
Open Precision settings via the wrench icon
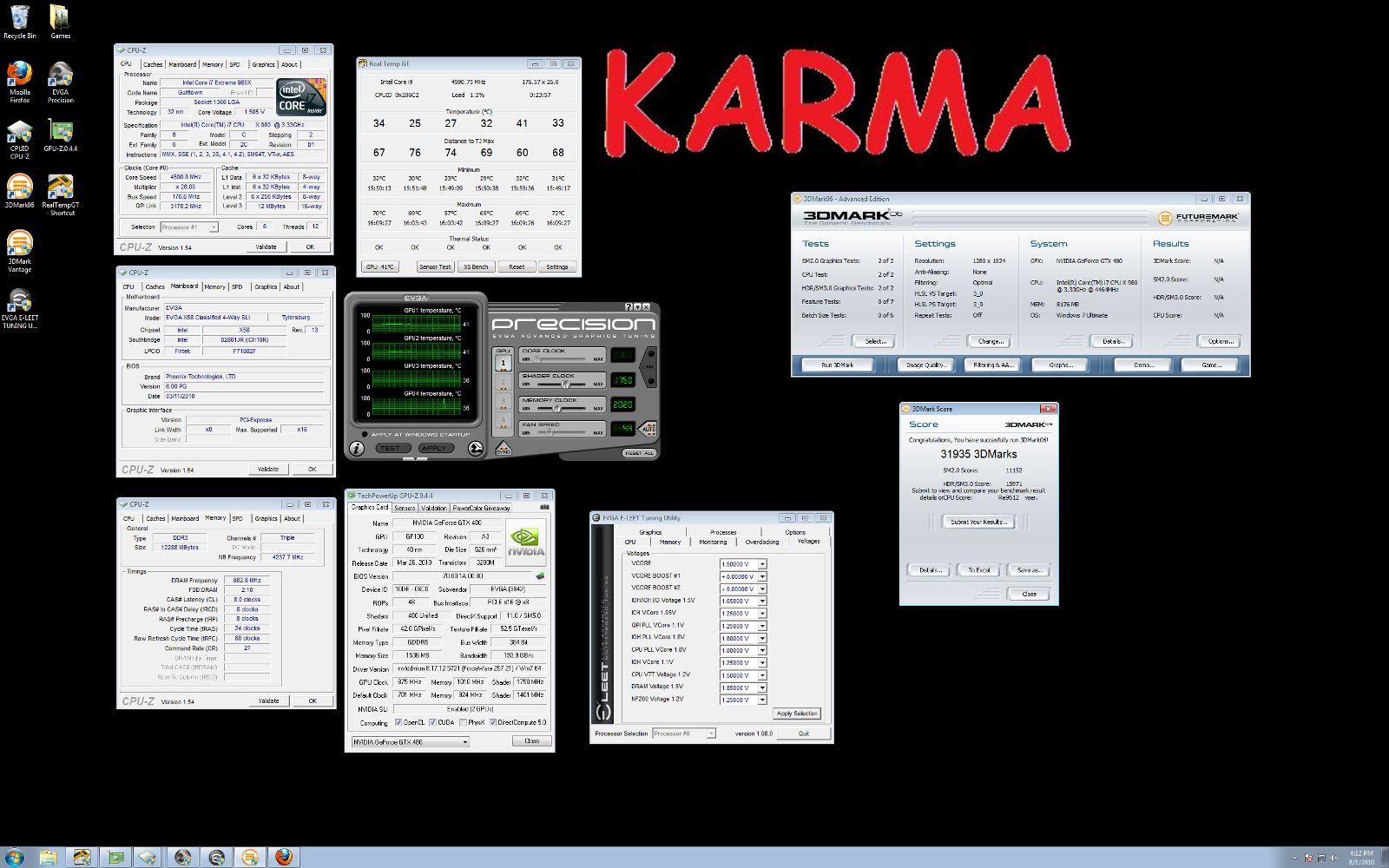click(476, 448)
